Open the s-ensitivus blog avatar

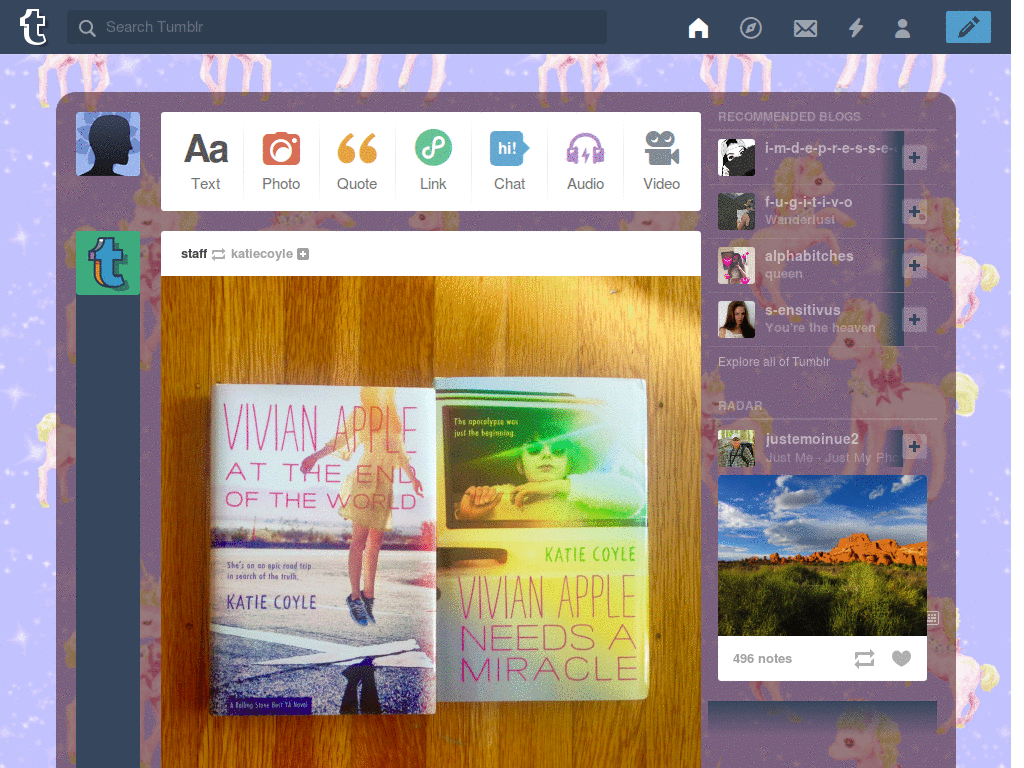(x=736, y=319)
